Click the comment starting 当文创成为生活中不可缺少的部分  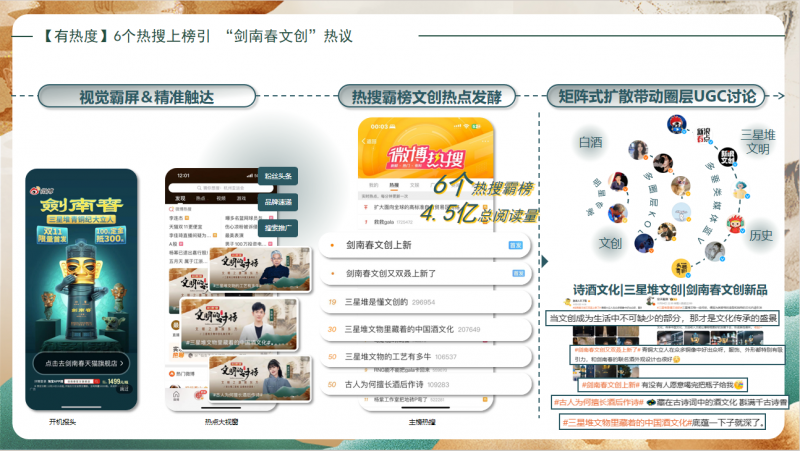(663, 318)
